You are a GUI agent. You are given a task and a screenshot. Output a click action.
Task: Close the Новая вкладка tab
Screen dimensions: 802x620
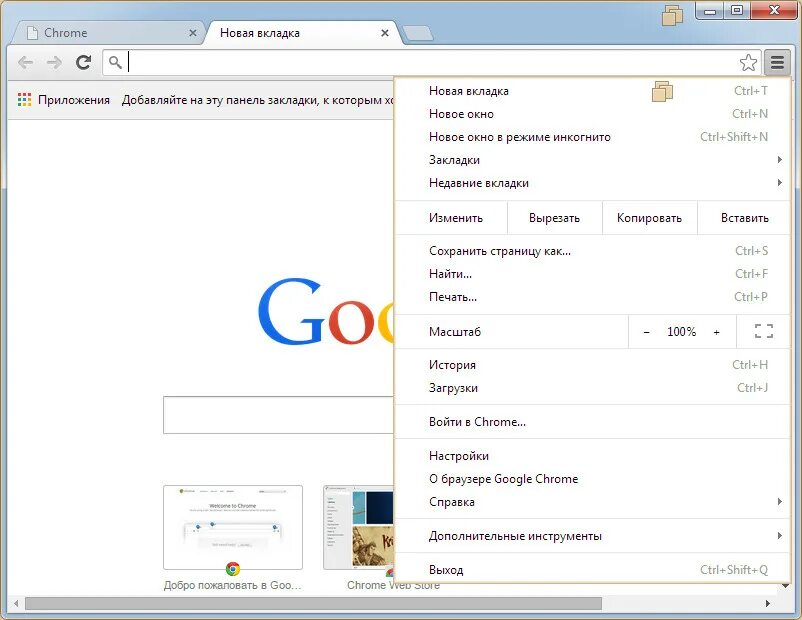pyautogui.click(x=385, y=33)
